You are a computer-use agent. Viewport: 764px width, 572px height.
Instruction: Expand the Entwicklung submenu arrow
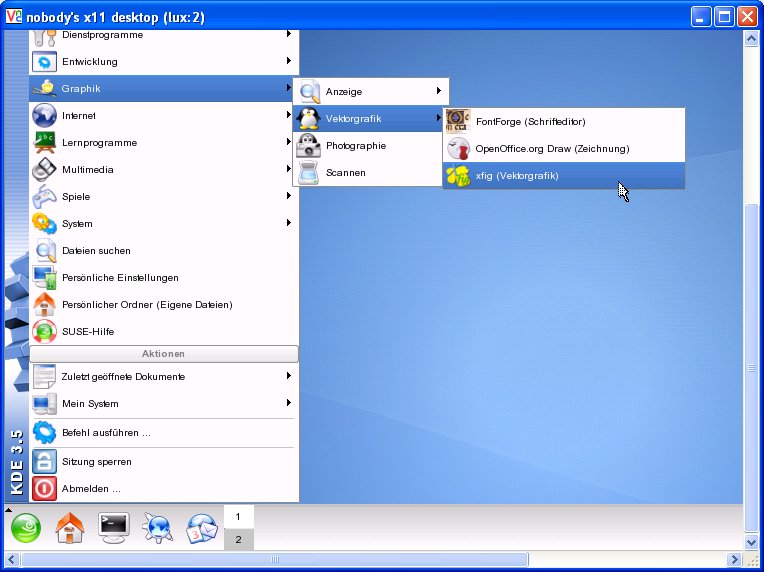tap(289, 61)
